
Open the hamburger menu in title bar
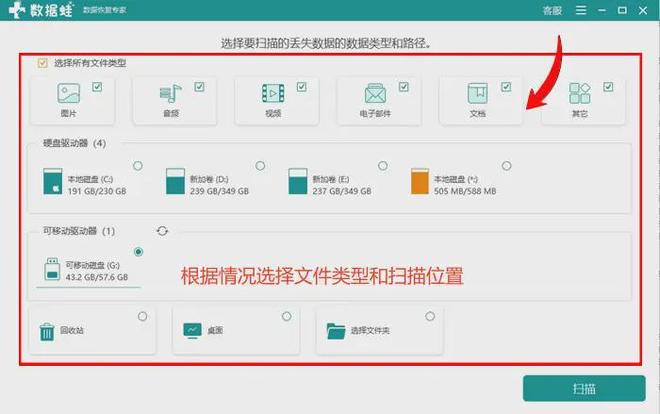click(581, 10)
